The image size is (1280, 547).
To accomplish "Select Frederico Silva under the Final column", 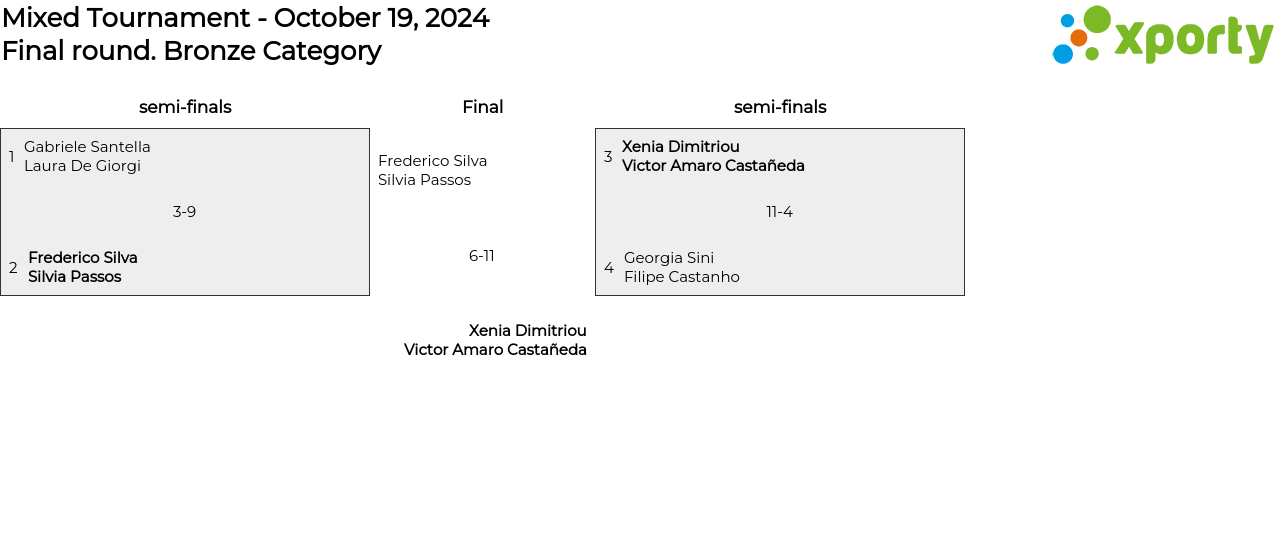I will tap(432, 161).
